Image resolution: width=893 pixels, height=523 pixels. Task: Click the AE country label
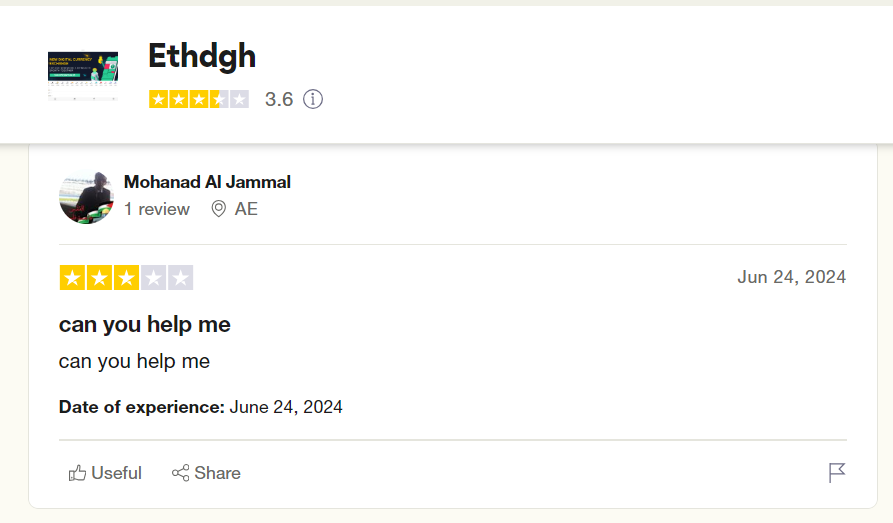click(246, 209)
